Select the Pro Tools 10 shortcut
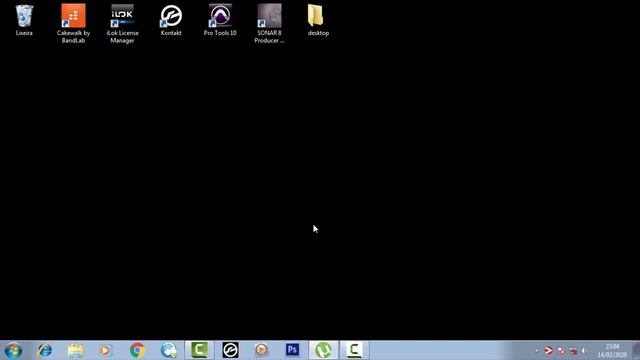The image size is (640, 360). click(x=220, y=20)
